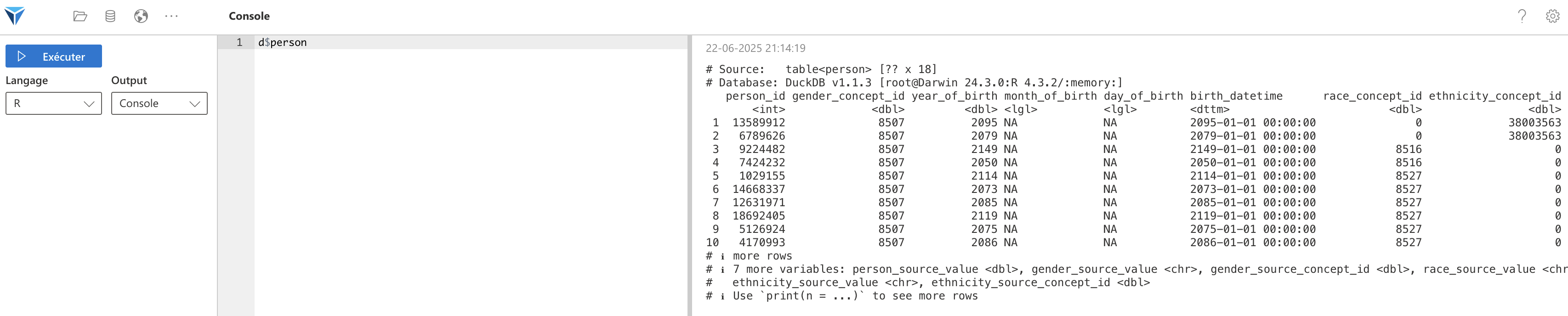The height and width of the screenshot is (316, 1568).
Task: Click person_id value 5126924
Action: click(x=762, y=230)
